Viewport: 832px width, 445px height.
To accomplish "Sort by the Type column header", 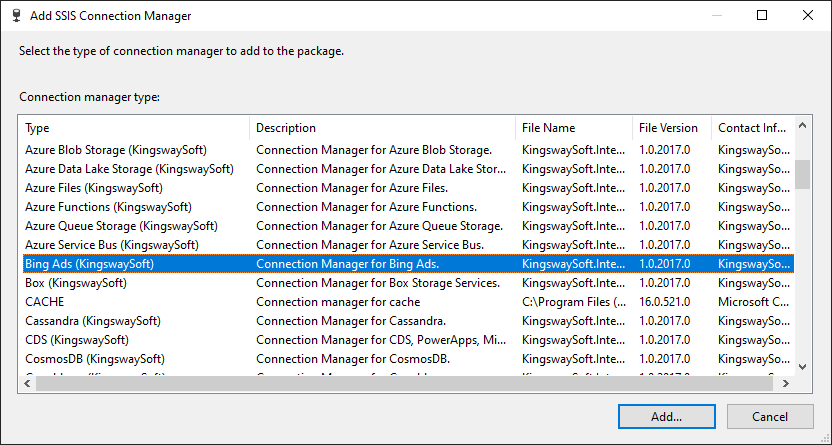I will (136, 128).
